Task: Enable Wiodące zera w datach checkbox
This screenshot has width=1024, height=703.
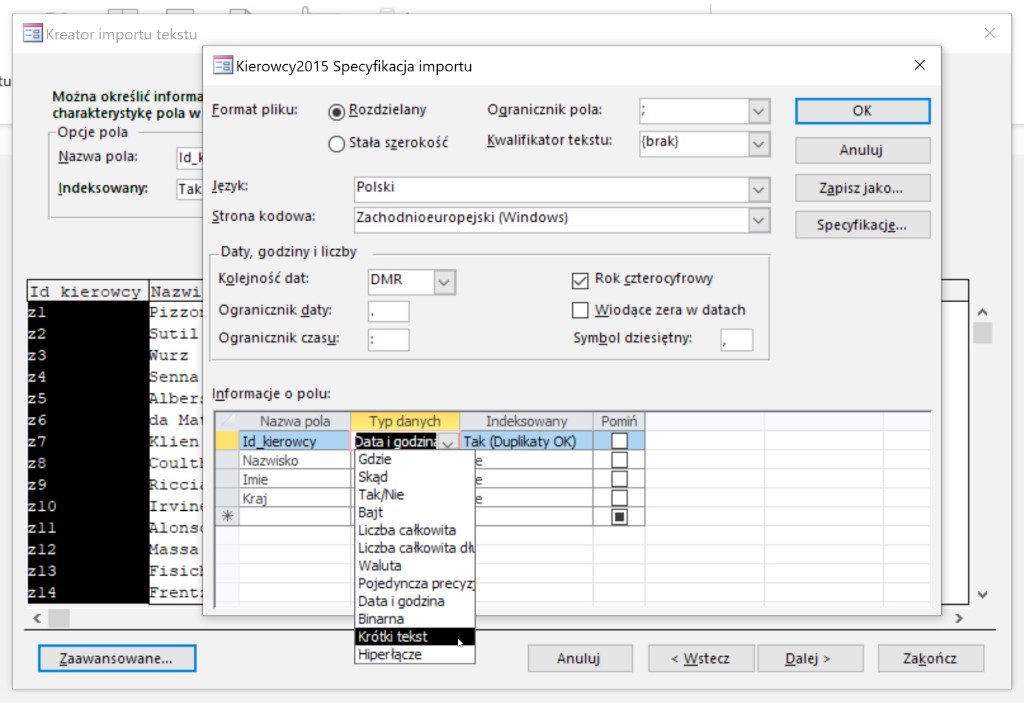Action: tap(579, 310)
